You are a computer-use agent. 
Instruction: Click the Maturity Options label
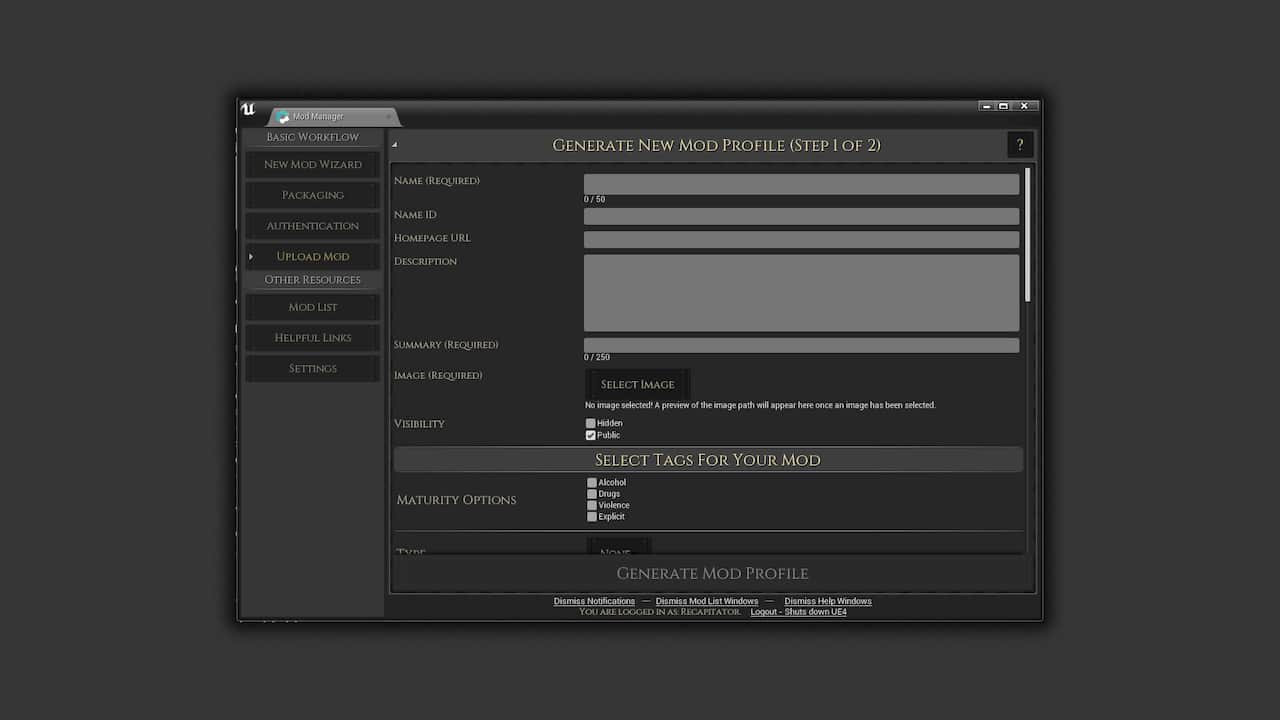click(456, 500)
